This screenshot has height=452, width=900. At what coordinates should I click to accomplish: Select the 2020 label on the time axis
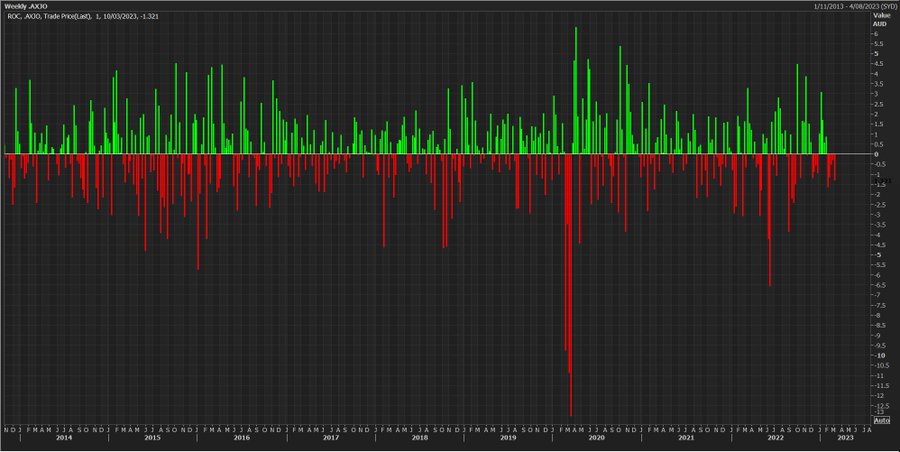(597, 438)
